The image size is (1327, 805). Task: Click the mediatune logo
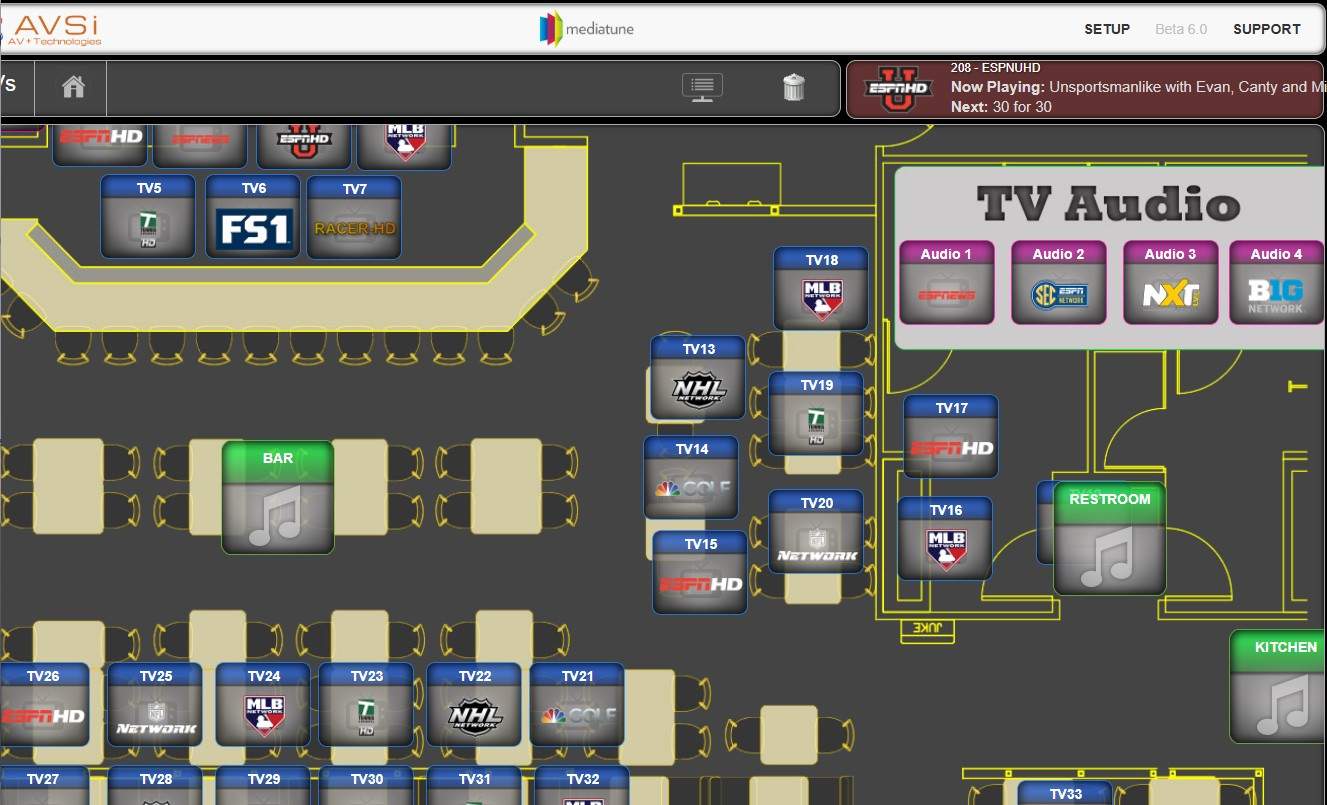(x=587, y=29)
